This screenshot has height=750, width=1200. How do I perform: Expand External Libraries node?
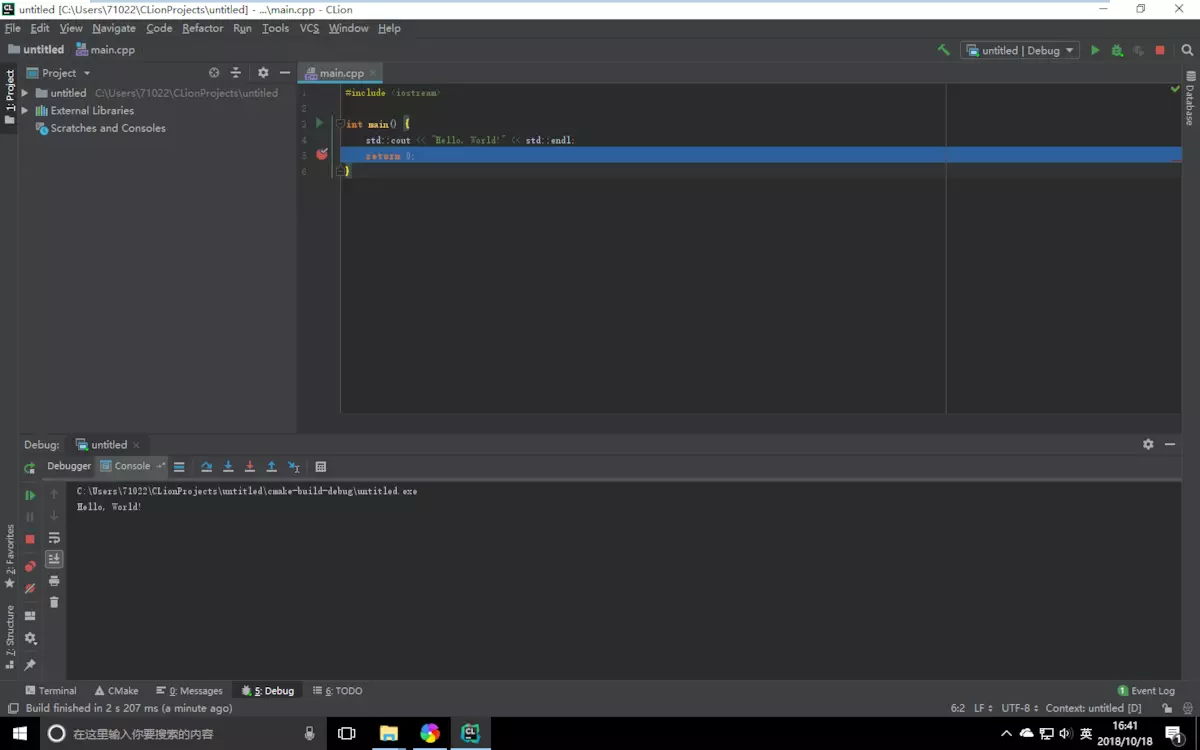pyautogui.click(x=25, y=111)
